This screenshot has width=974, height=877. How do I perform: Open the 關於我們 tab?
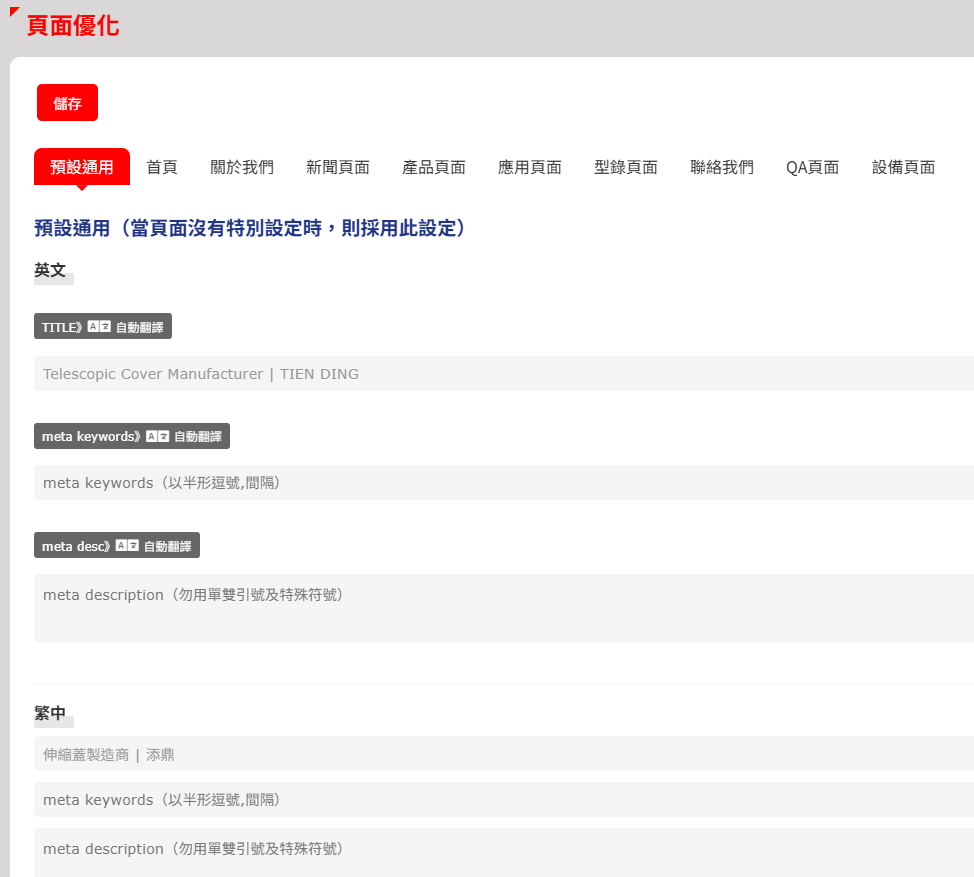[242, 167]
